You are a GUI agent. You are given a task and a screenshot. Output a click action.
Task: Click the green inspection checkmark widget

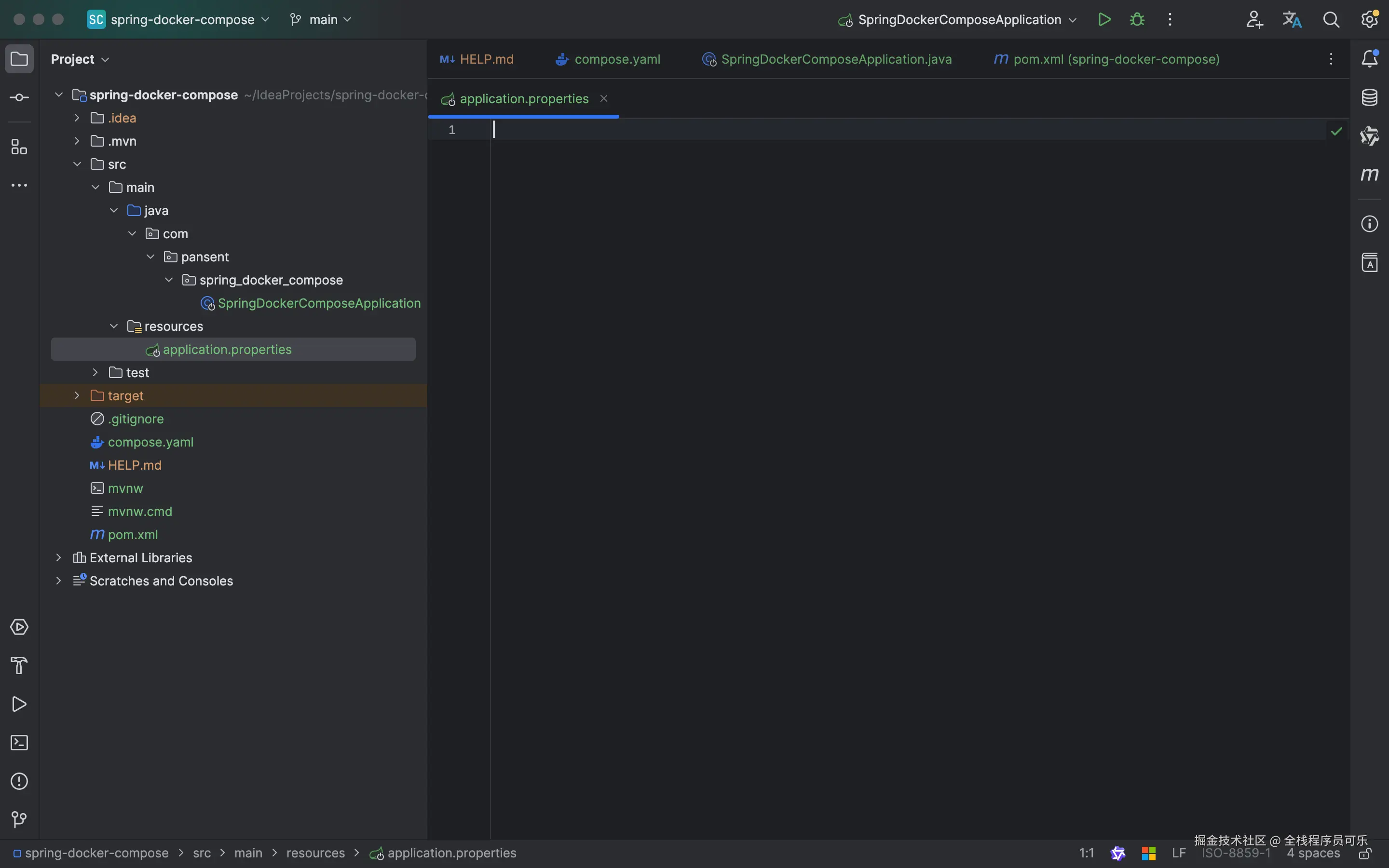pyautogui.click(x=1336, y=132)
